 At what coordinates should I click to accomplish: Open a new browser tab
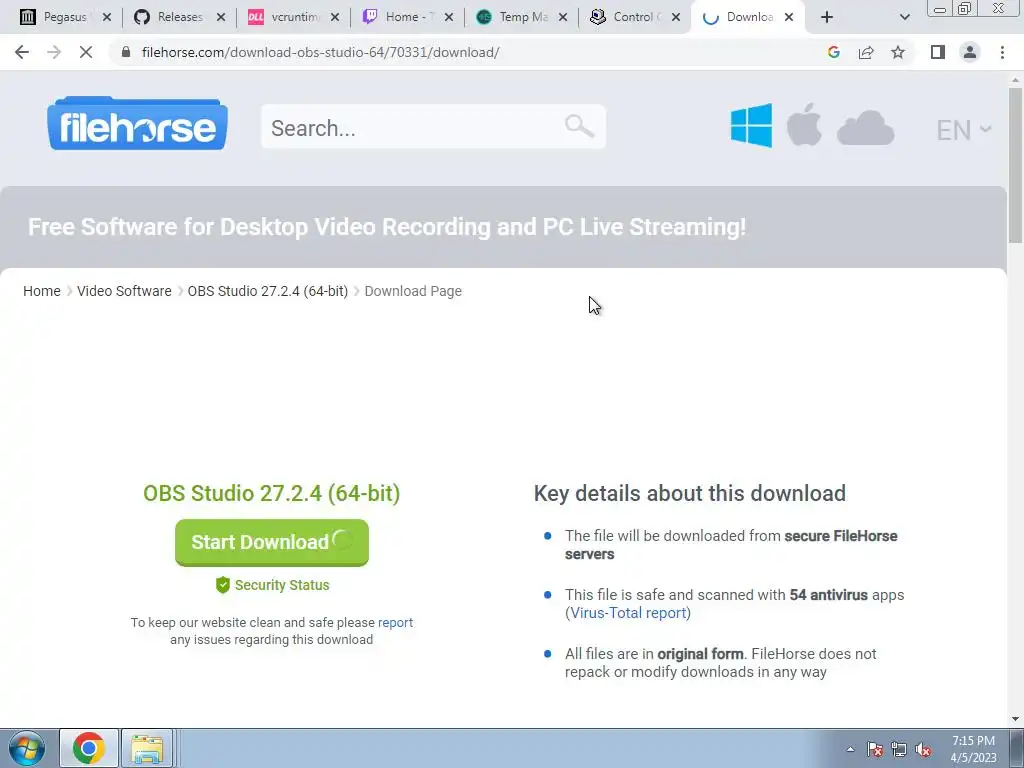(827, 17)
